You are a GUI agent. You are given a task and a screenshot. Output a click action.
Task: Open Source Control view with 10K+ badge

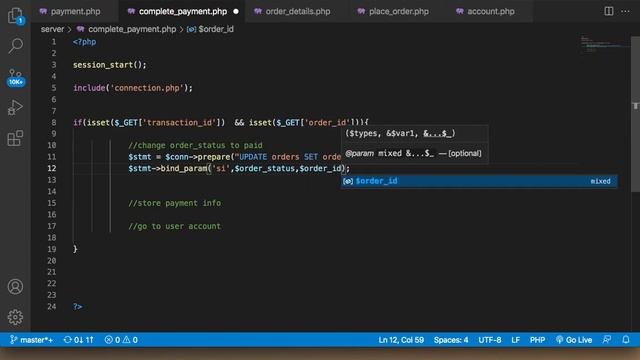point(16,78)
